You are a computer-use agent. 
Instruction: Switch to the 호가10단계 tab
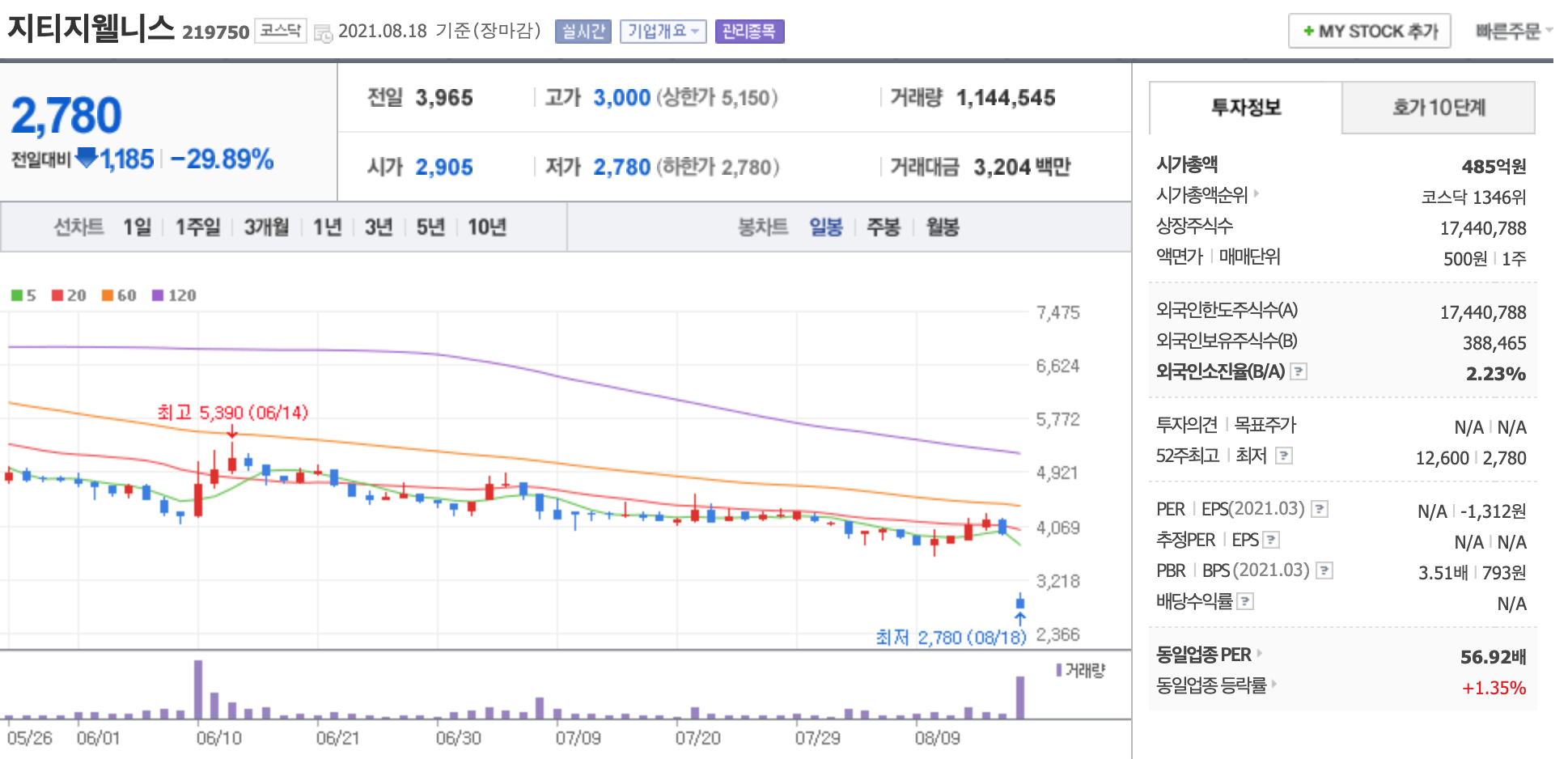pyautogui.click(x=1439, y=108)
